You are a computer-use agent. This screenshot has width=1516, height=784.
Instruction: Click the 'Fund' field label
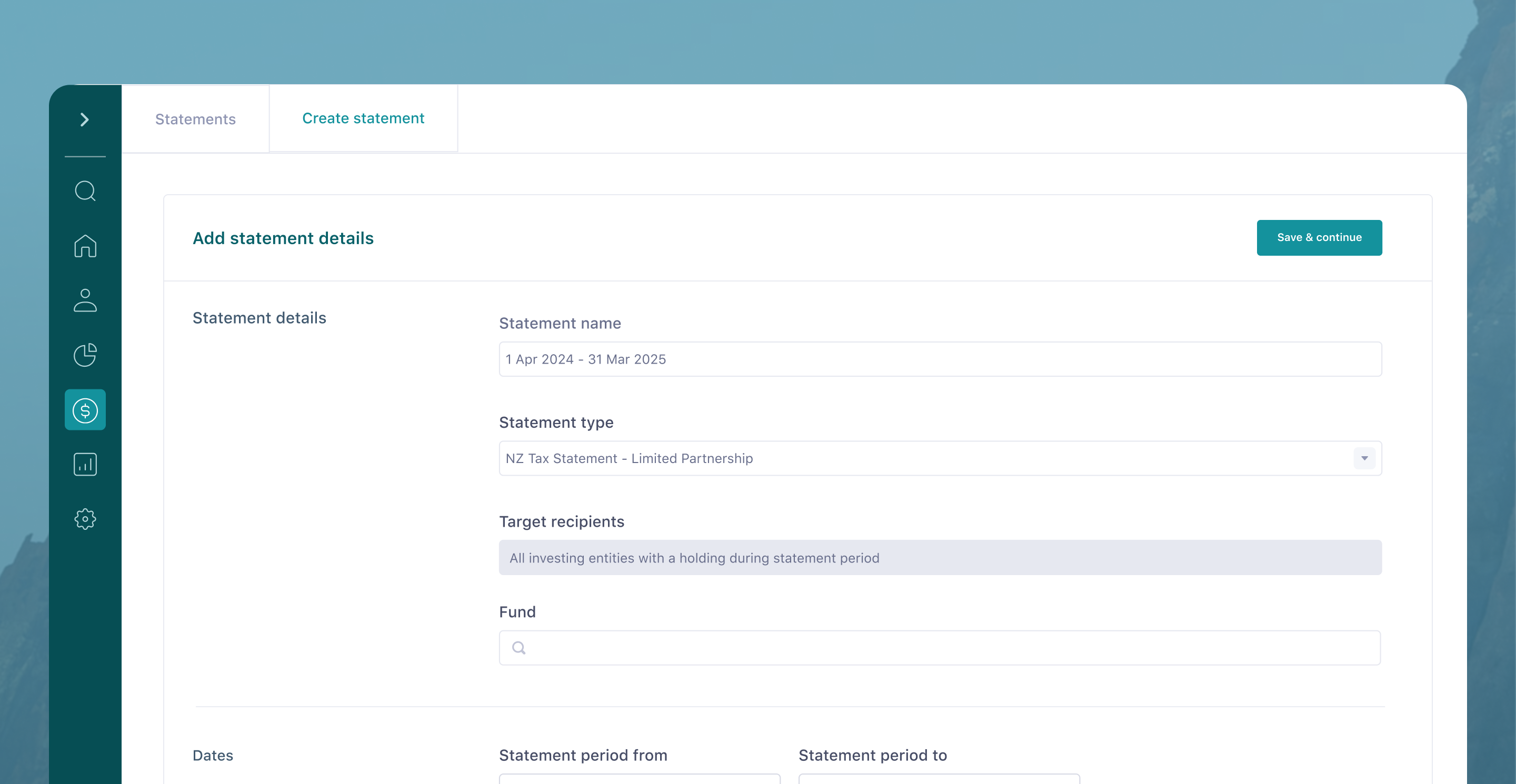click(x=517, y=611)
